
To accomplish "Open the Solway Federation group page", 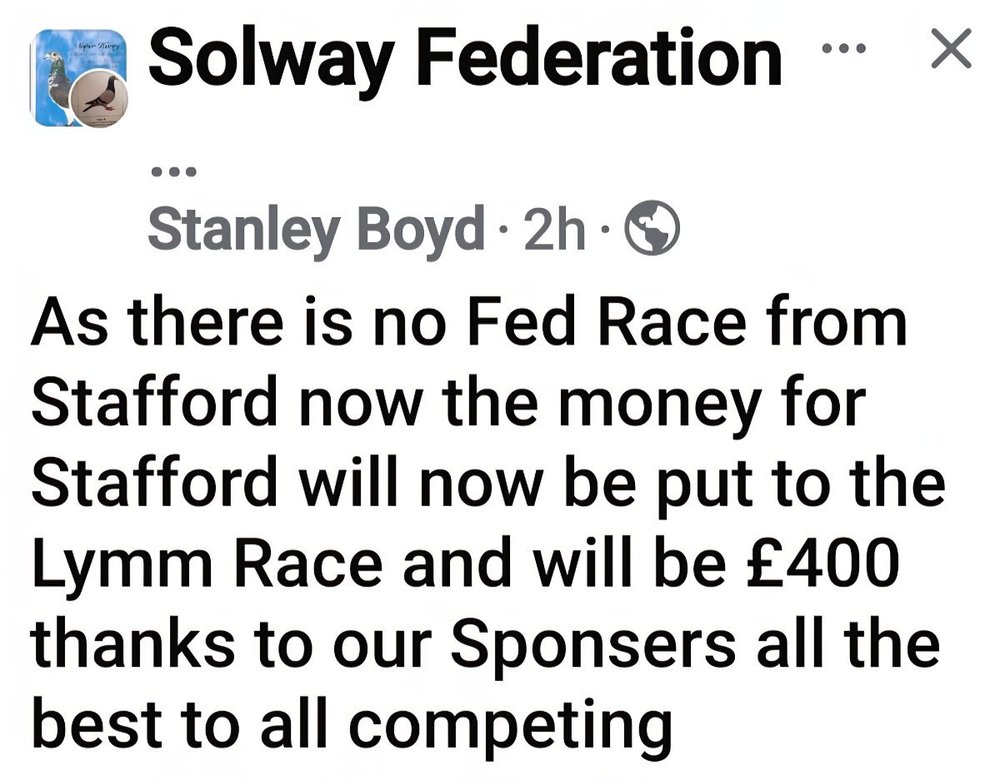I will tap(465, 59).
